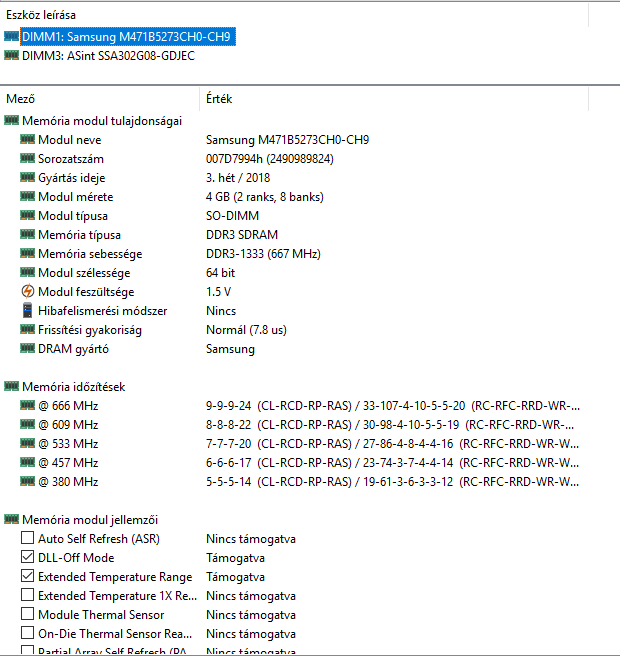Click the memory icon next to Memória sebessége

tap(27, 254)
